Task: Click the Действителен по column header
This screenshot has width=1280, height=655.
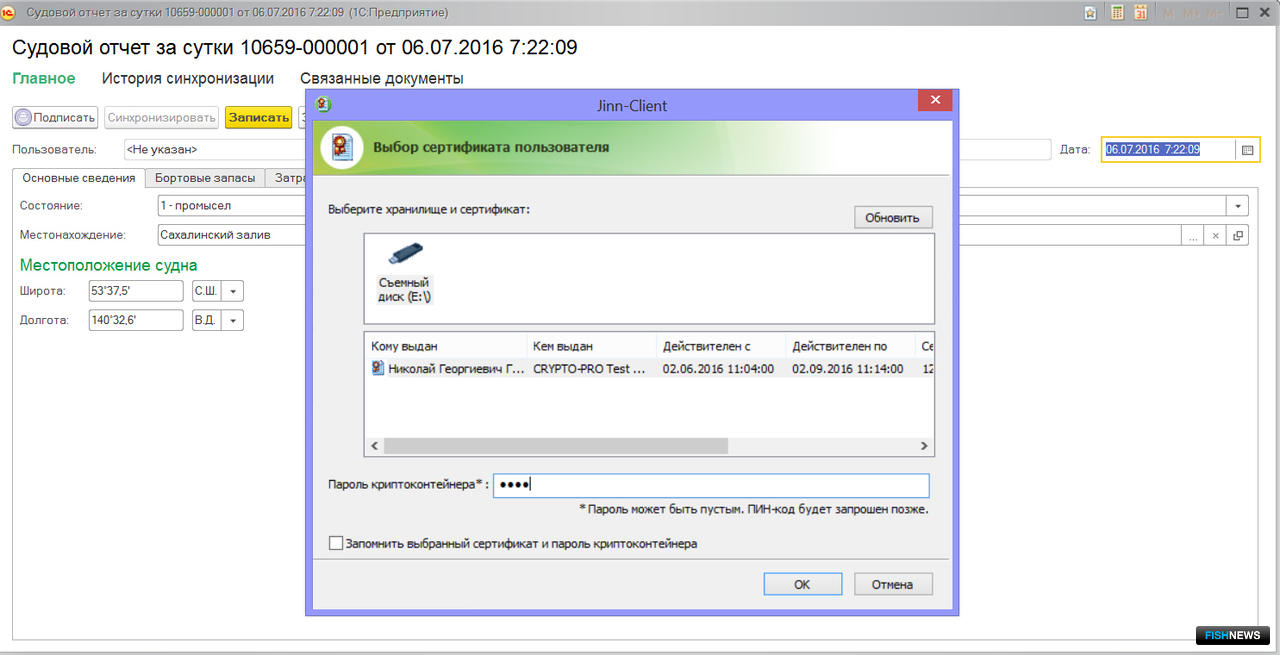Action: point(851,346)
